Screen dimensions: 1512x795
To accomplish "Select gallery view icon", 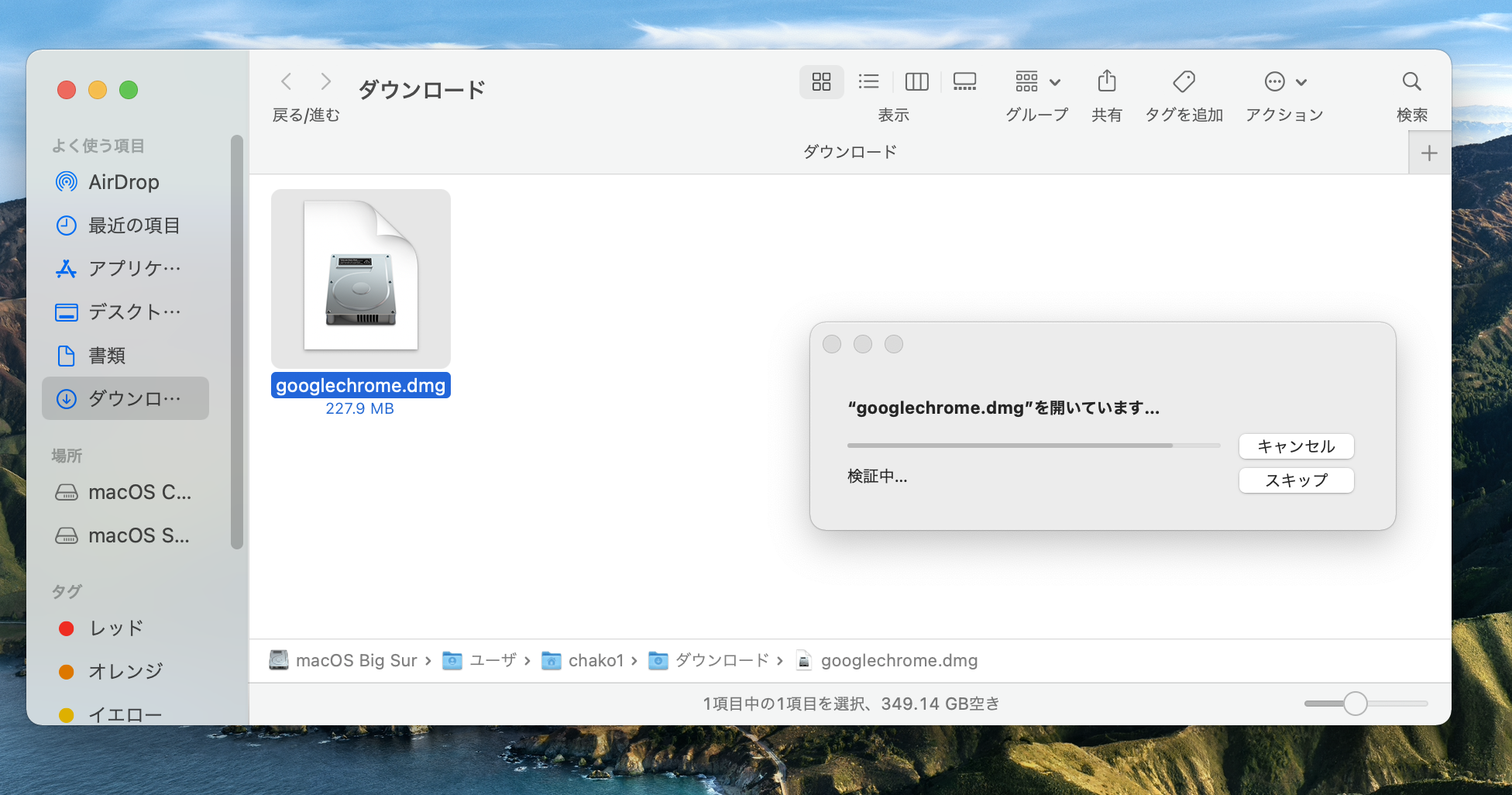I will coord(964,81).
